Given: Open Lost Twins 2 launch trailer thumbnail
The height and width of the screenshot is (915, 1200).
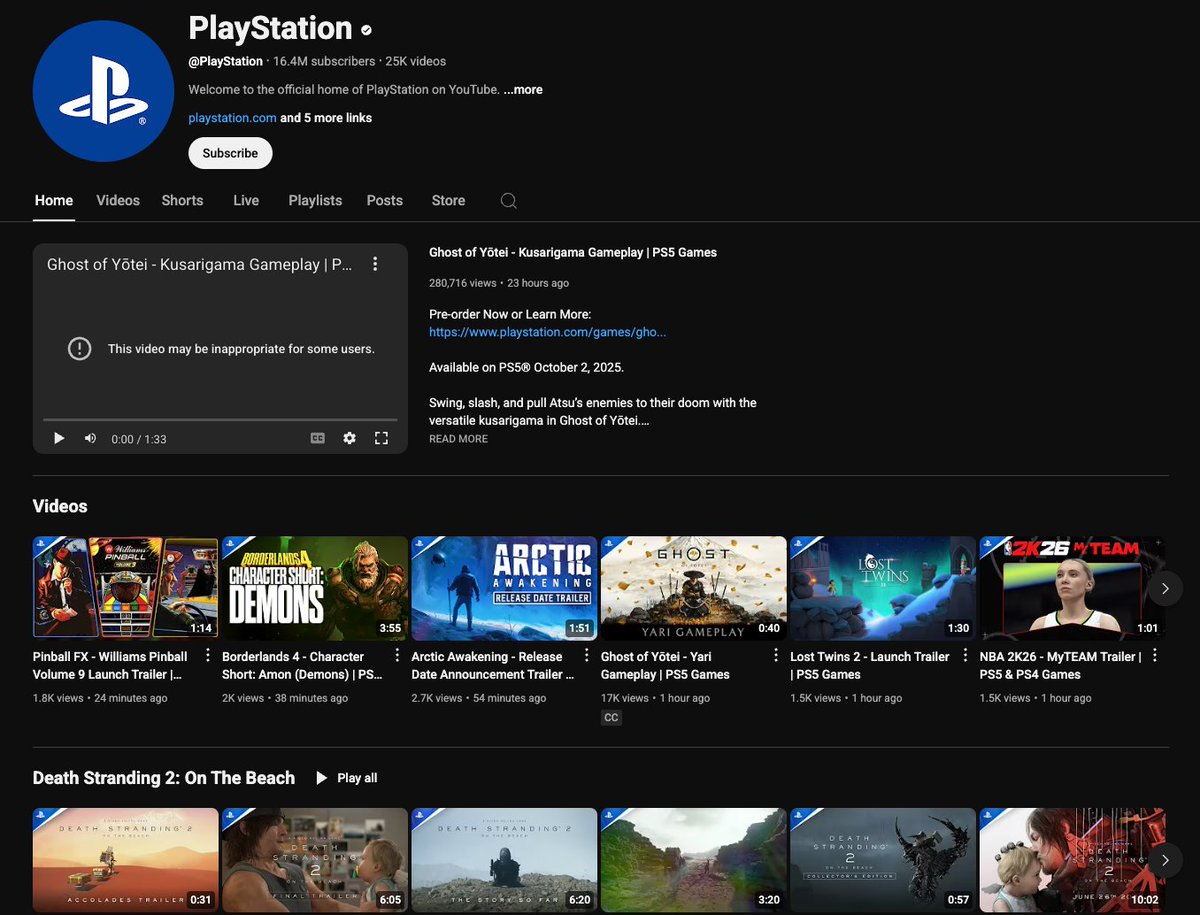Looking at the screenshot, I should pyautogui.click(x=883, y=587).
